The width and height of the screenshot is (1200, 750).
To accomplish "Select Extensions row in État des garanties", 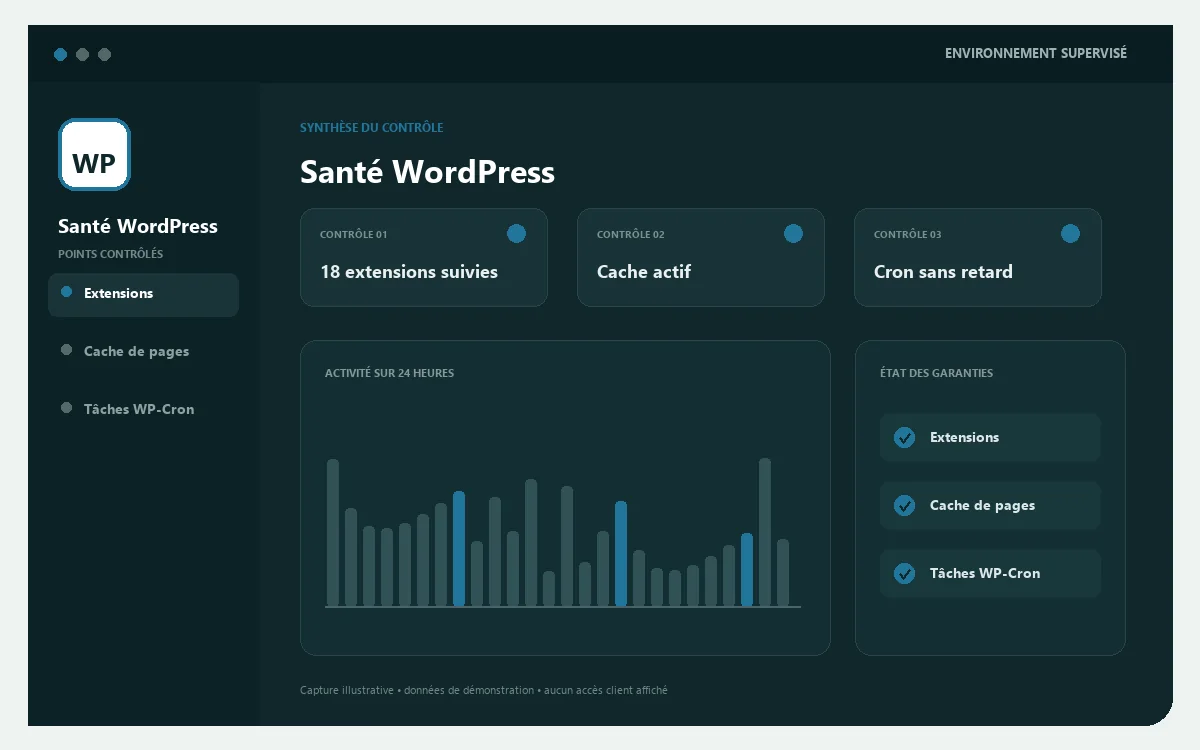I will point(990,438).
